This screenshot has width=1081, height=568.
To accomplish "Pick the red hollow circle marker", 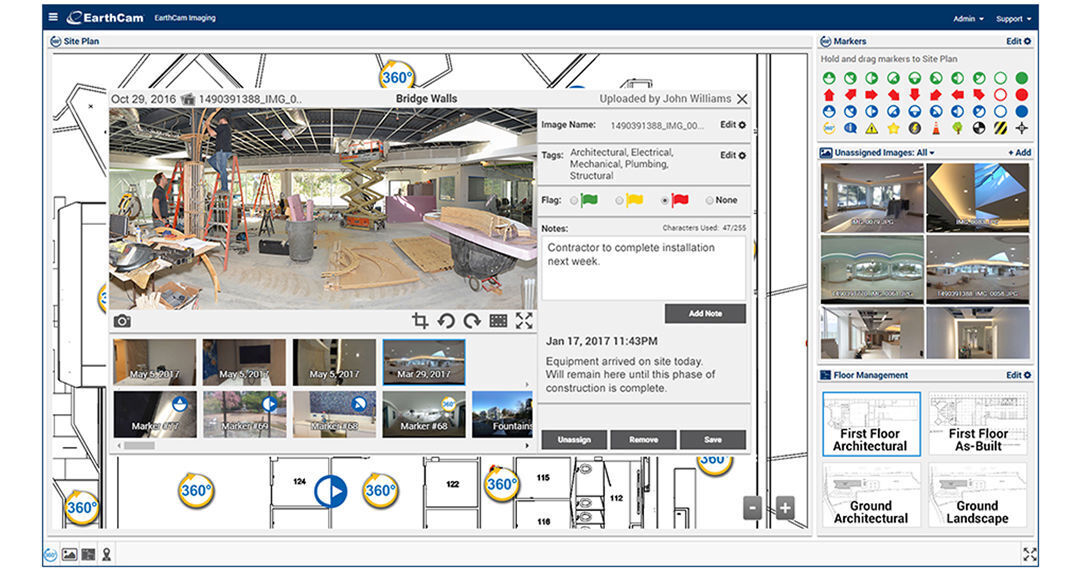I will click(x=1000, y=94).
